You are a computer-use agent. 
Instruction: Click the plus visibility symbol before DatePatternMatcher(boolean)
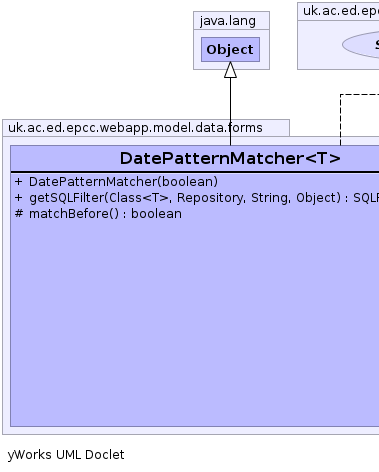point(19,182)
